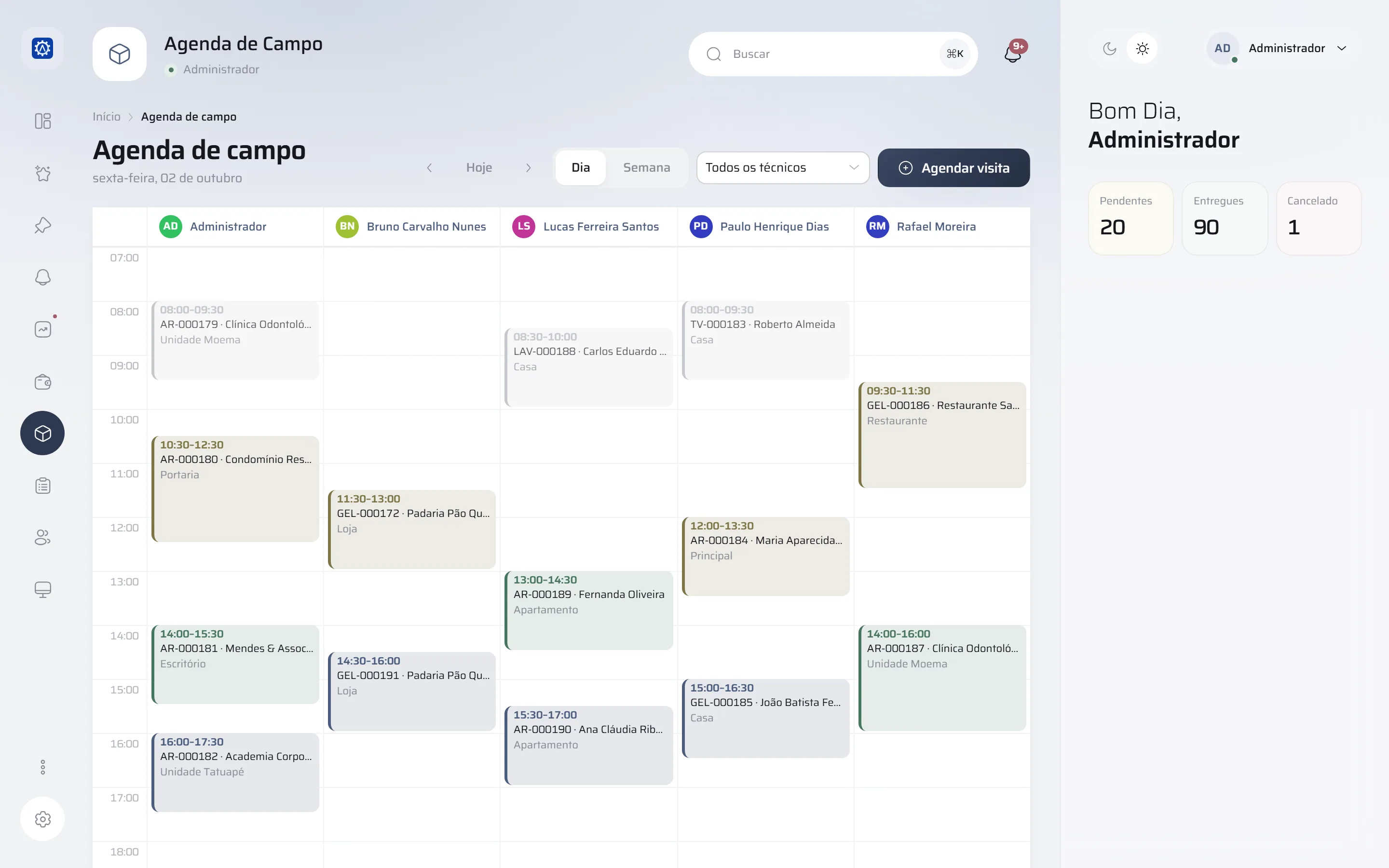Click the blue app logo icon
Screen dimensions: 1389x868
(42, 48)
